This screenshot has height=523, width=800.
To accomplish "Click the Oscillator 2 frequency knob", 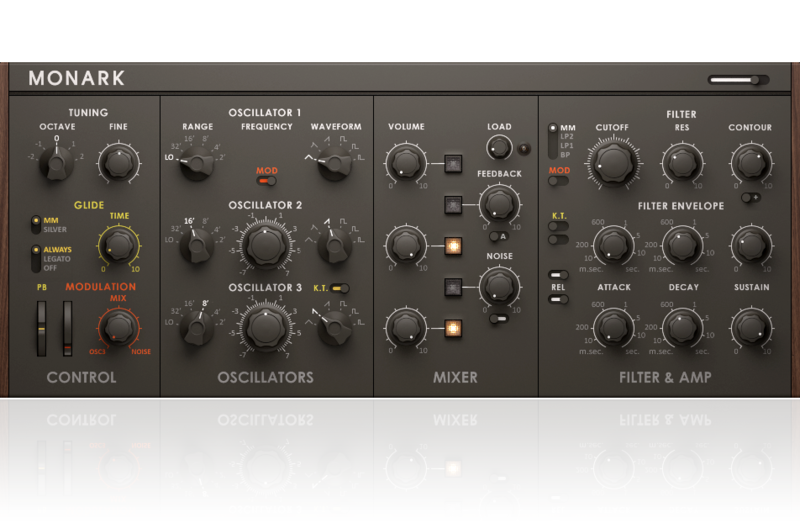I will click(x=266, y=245).
